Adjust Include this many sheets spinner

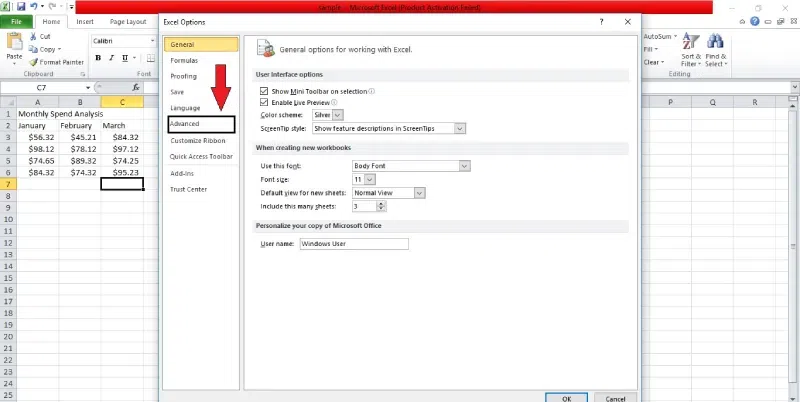[381, 207]
